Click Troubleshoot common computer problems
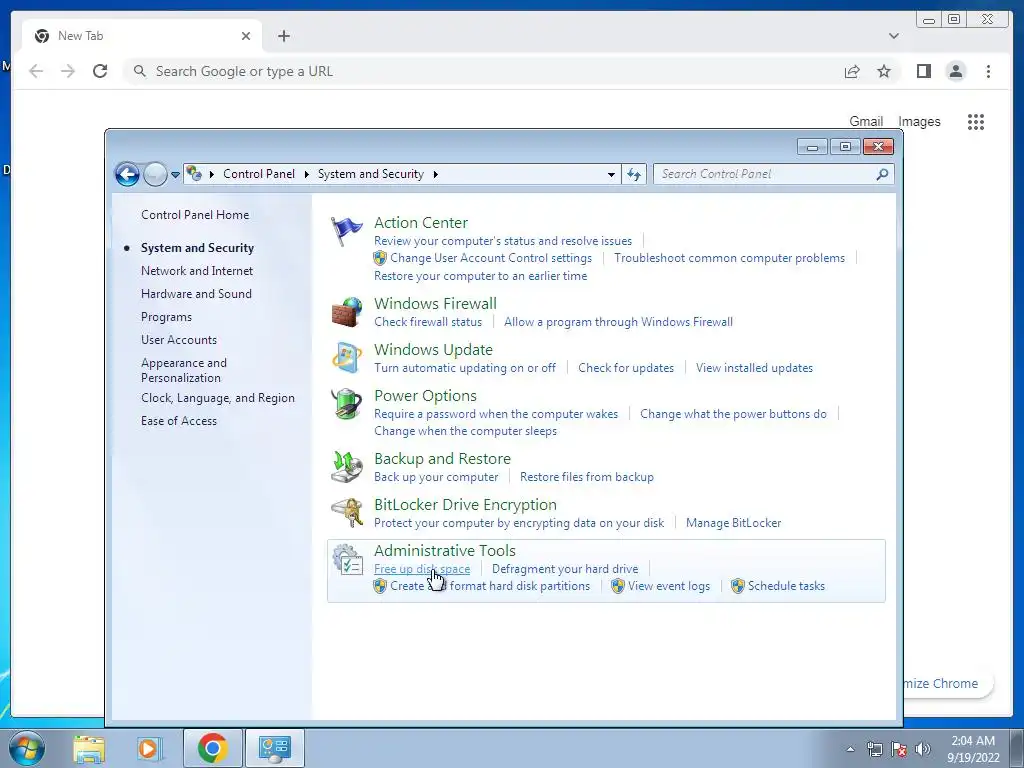Screen dimensions: 1024x768 [729, 258]
